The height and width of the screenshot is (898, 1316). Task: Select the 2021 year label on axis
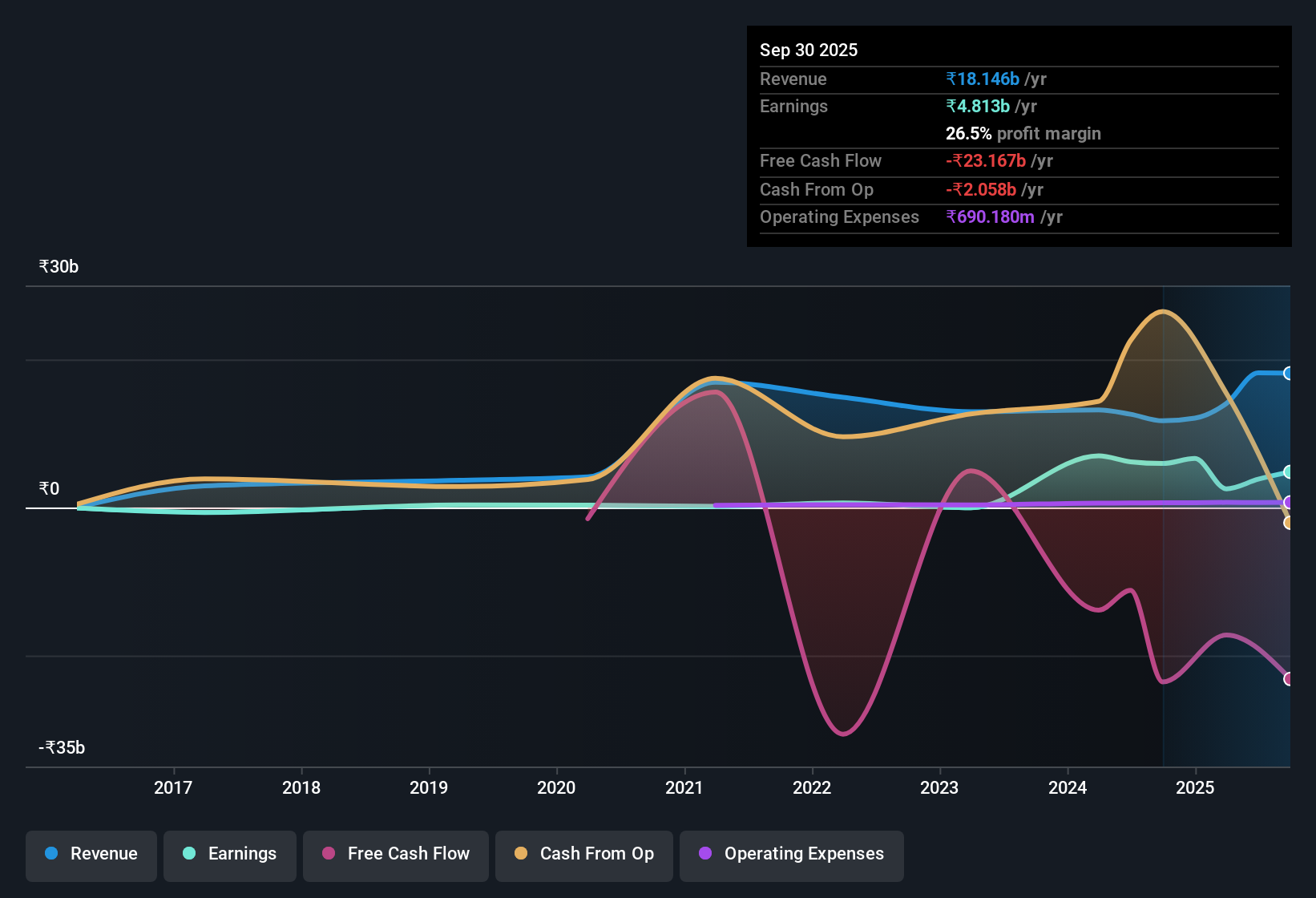point(684,788)
